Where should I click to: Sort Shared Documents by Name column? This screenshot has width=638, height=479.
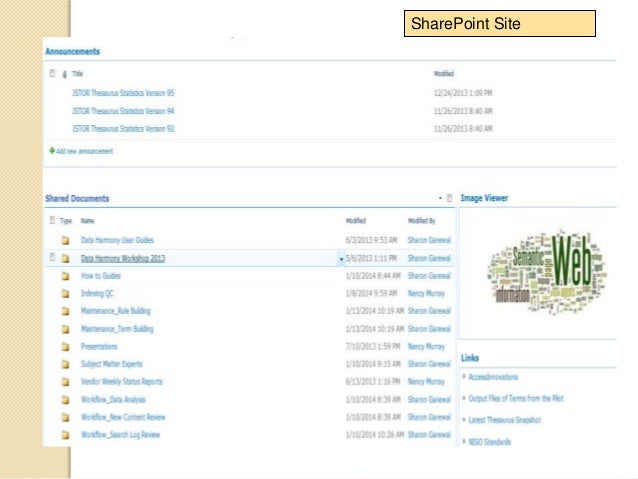(87, 221)
